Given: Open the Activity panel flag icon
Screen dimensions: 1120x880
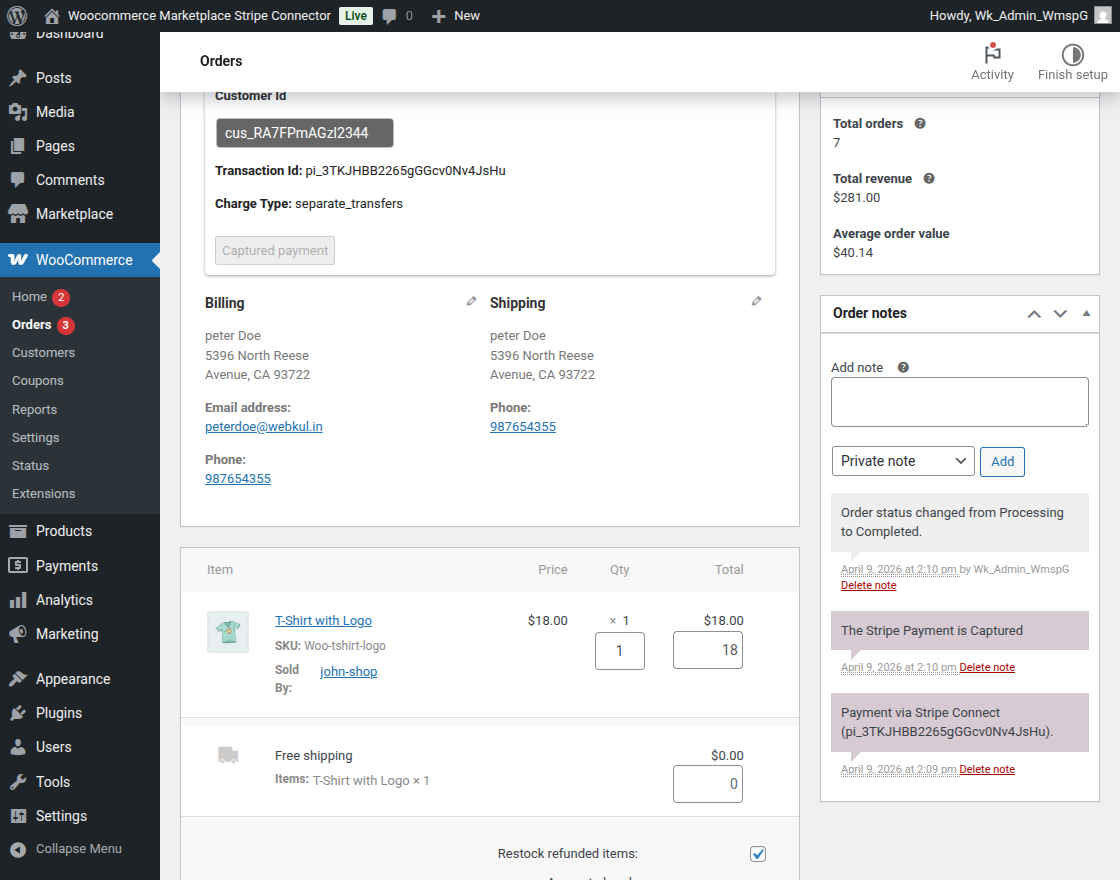Looking at the screenshot, I should tap(992, 54).
